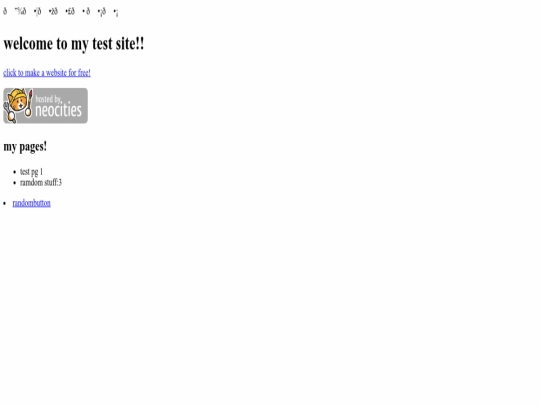540x405 pixels.
Task: Click the garbled cluster containing the percent sign
Action: [x=21, y=11]
